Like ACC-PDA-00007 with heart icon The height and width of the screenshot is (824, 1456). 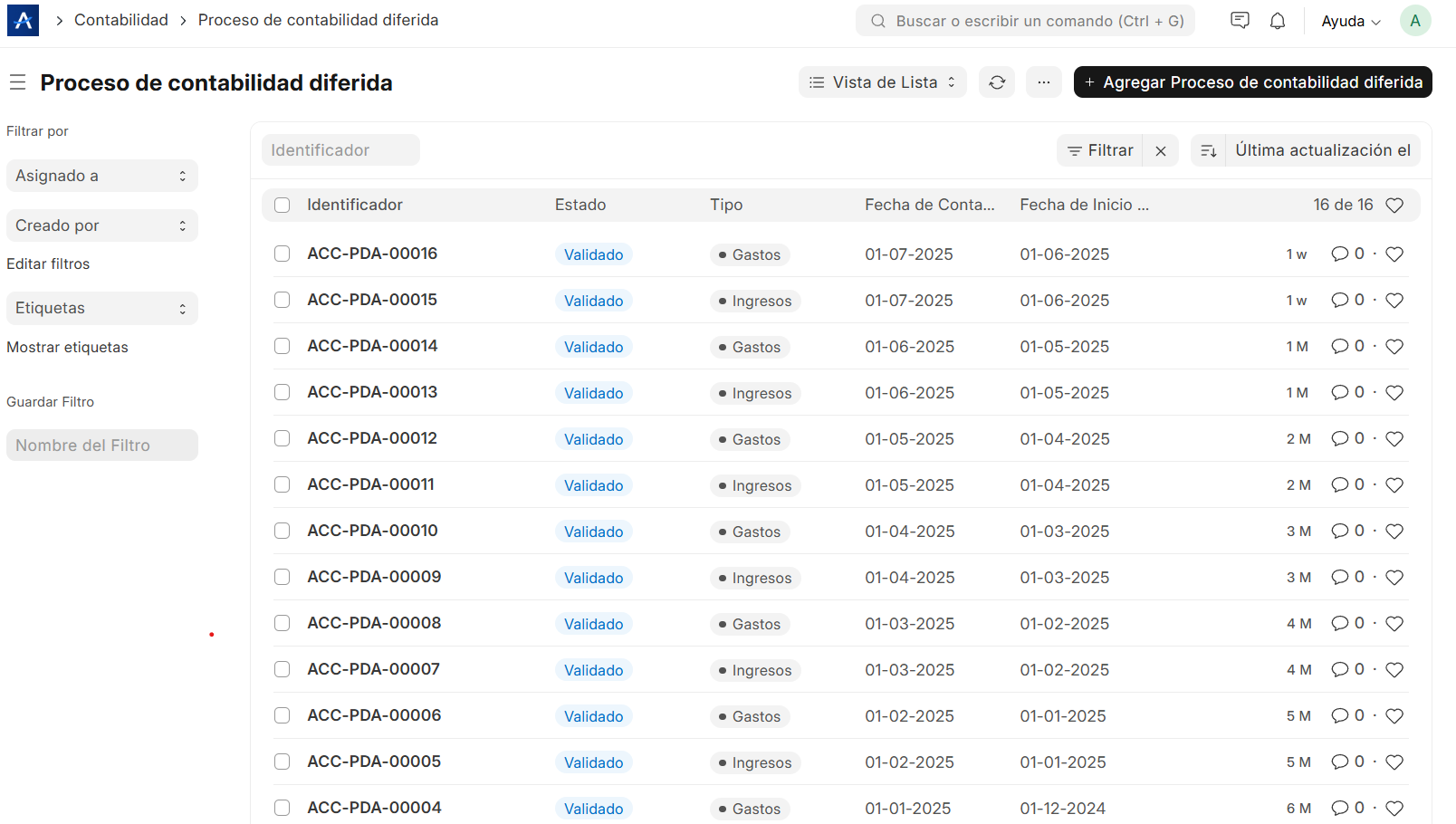(1394, 670)
